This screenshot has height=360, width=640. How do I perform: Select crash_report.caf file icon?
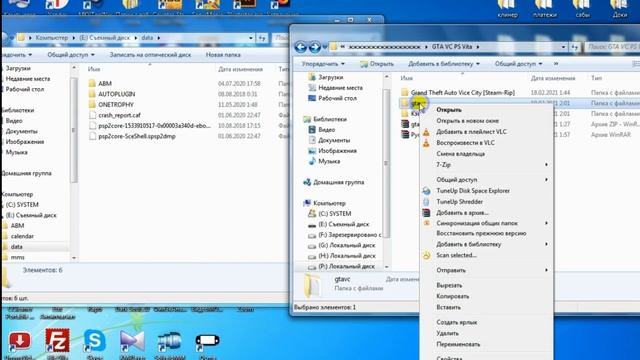pos(92,115)
